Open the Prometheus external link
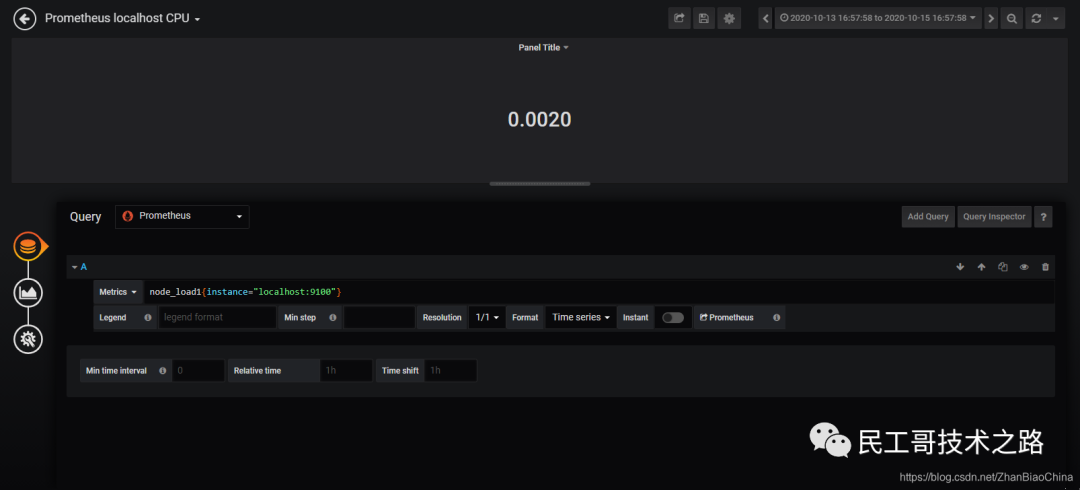The width and height of the screenshot is (1080, 490). tap(727, 318)
